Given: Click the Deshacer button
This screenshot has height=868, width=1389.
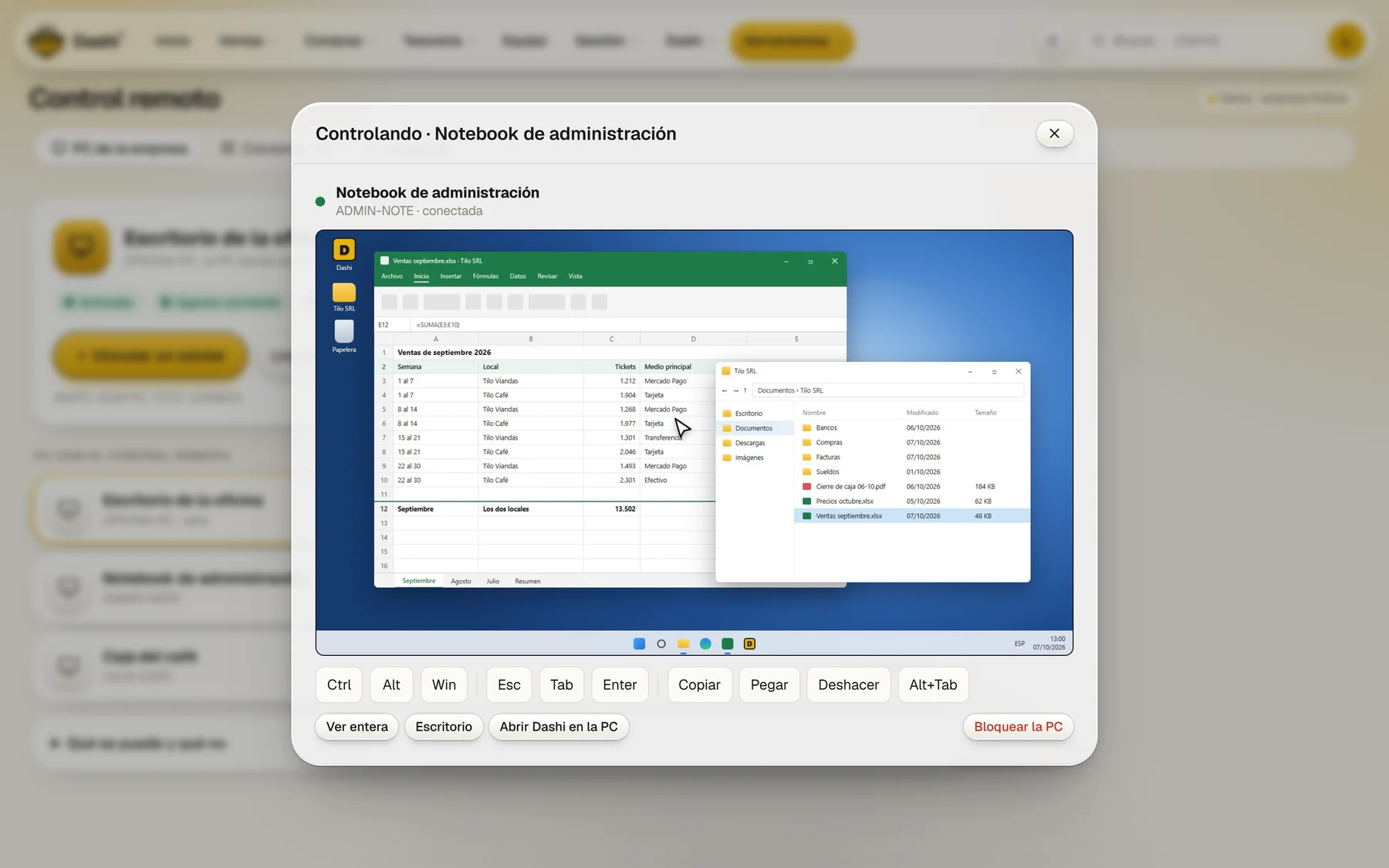Looking at the screenshot, I should [849, 684].
